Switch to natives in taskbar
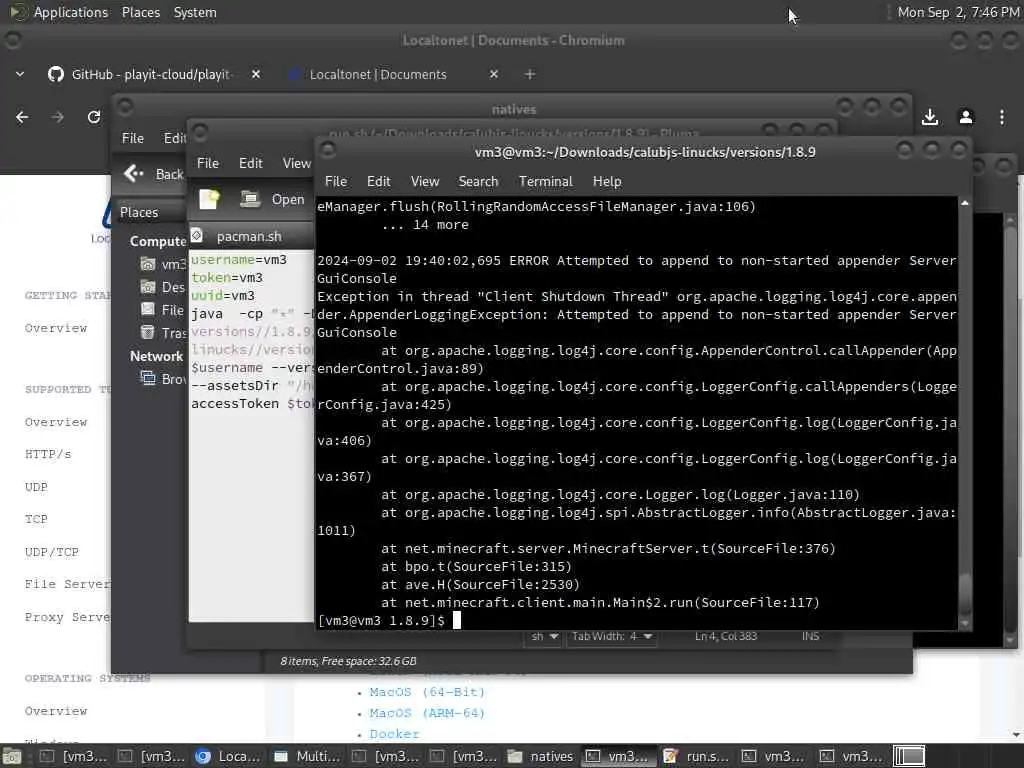Image resolution: width=1024 pixels, height=768 pixels. click(541, 756)
